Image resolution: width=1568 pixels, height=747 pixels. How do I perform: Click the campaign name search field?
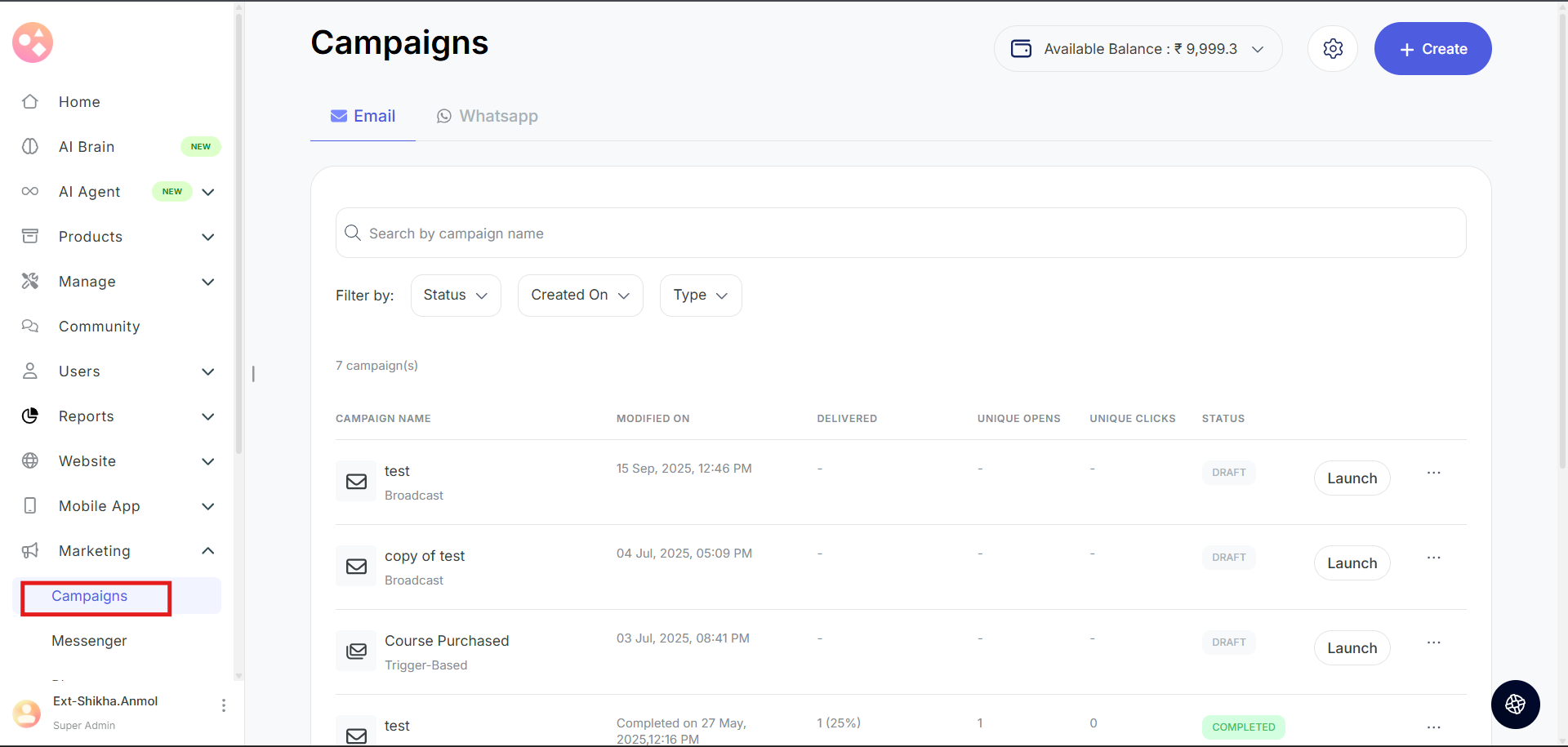point(898,233)
